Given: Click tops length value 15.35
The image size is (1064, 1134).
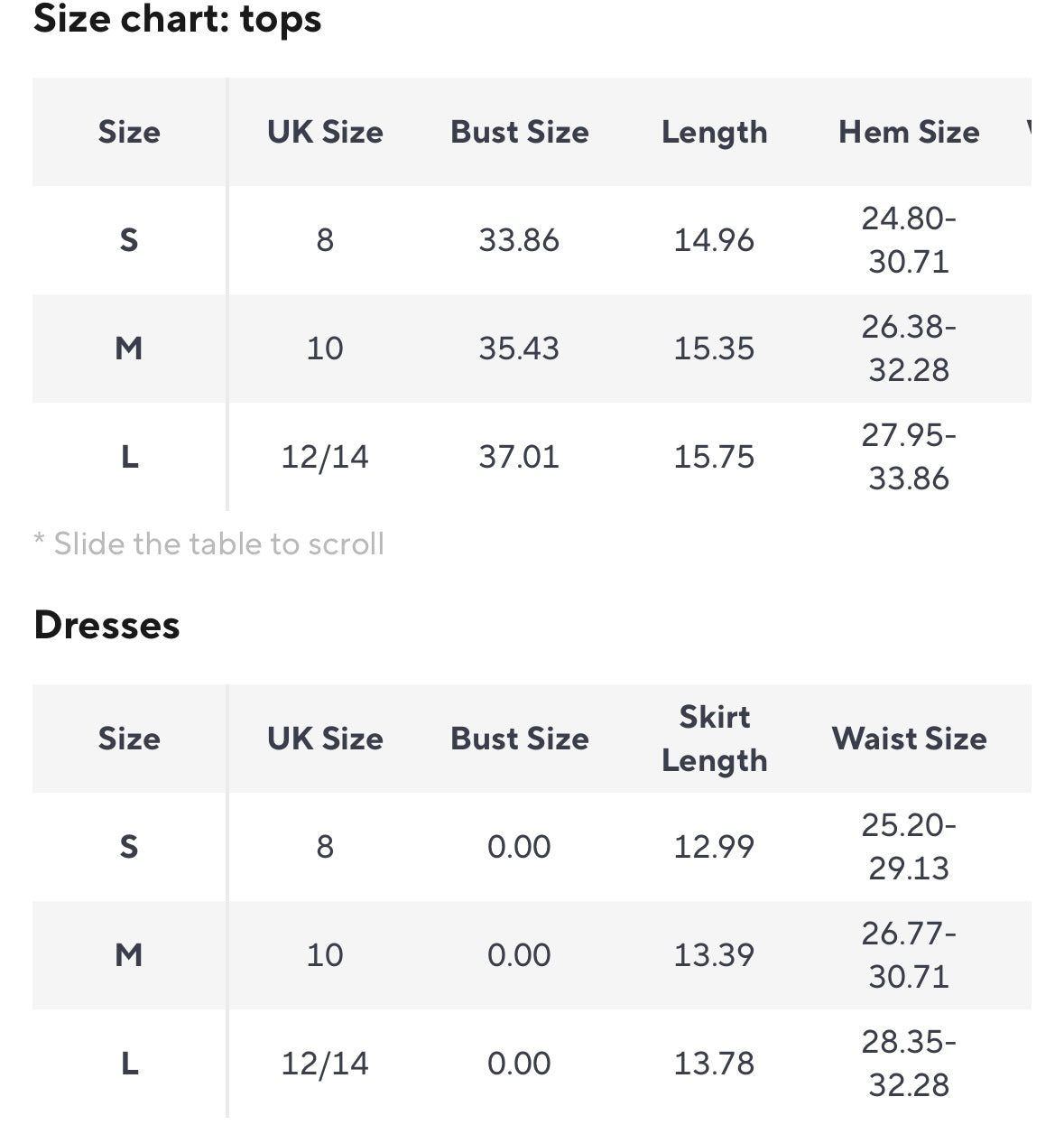Looking at the screenshot, I should coord(714,349).
